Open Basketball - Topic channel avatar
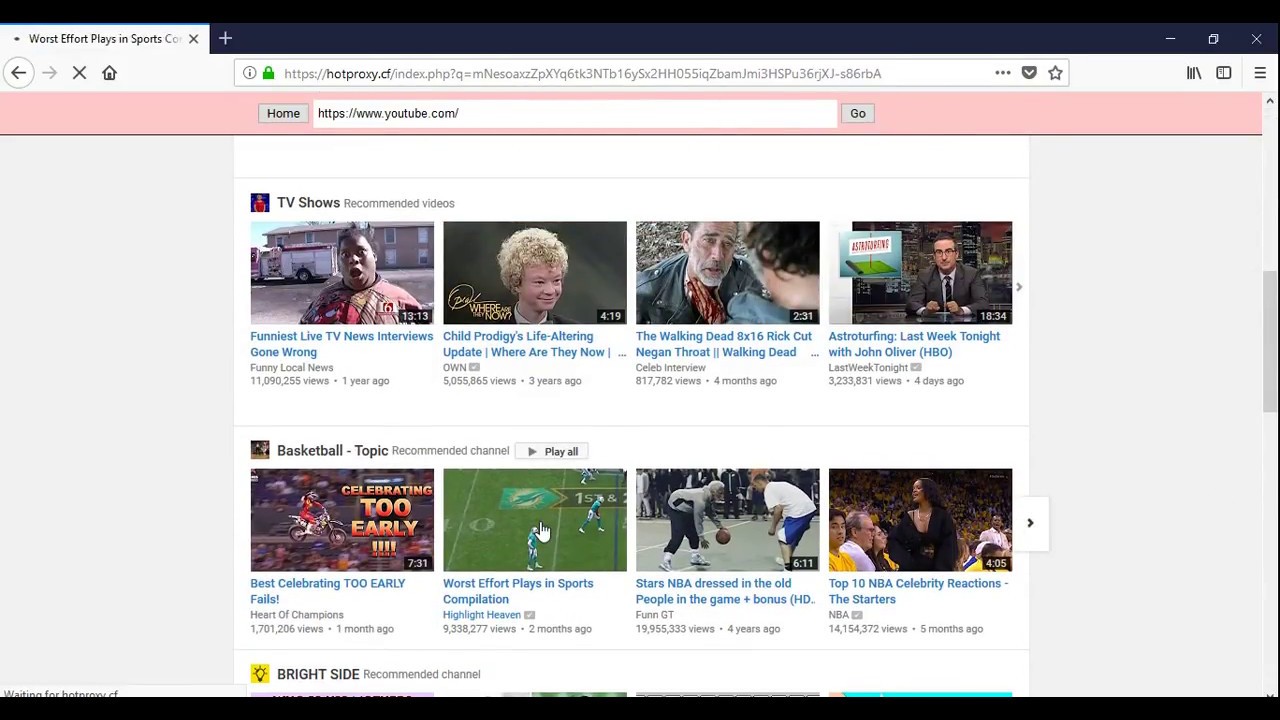 click(260, 450)
